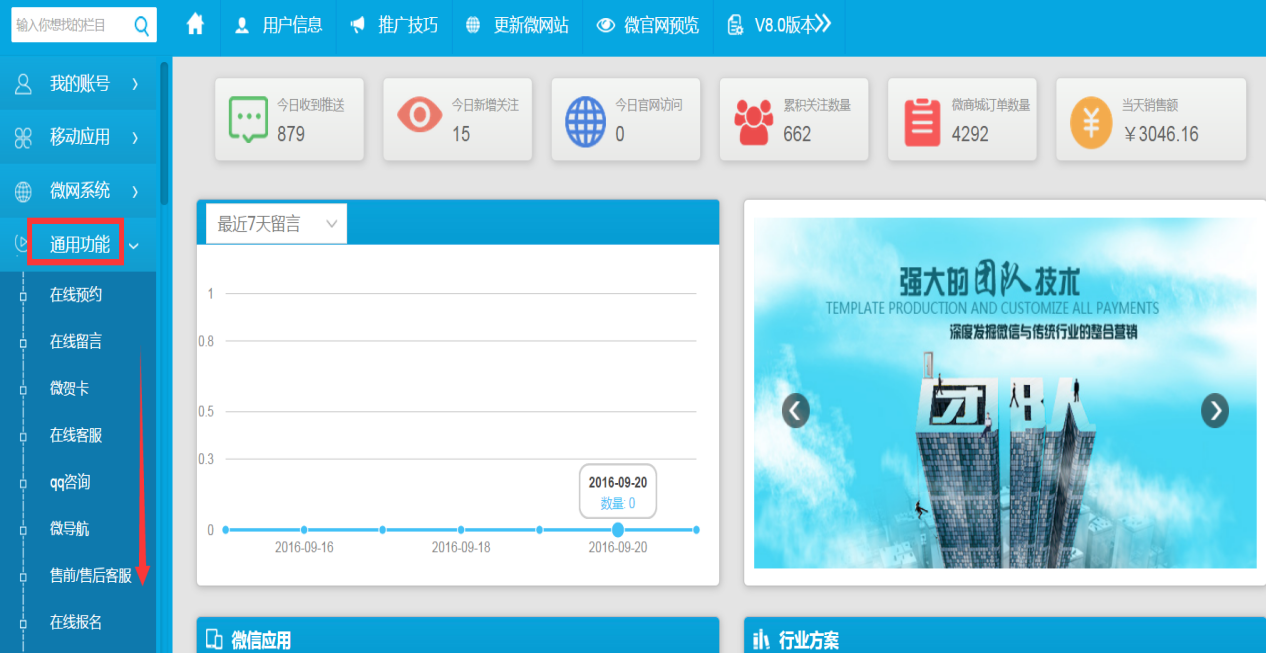Click the red clipboard orders icon
The image size is (1266, 653).
(x=922, y=121)
